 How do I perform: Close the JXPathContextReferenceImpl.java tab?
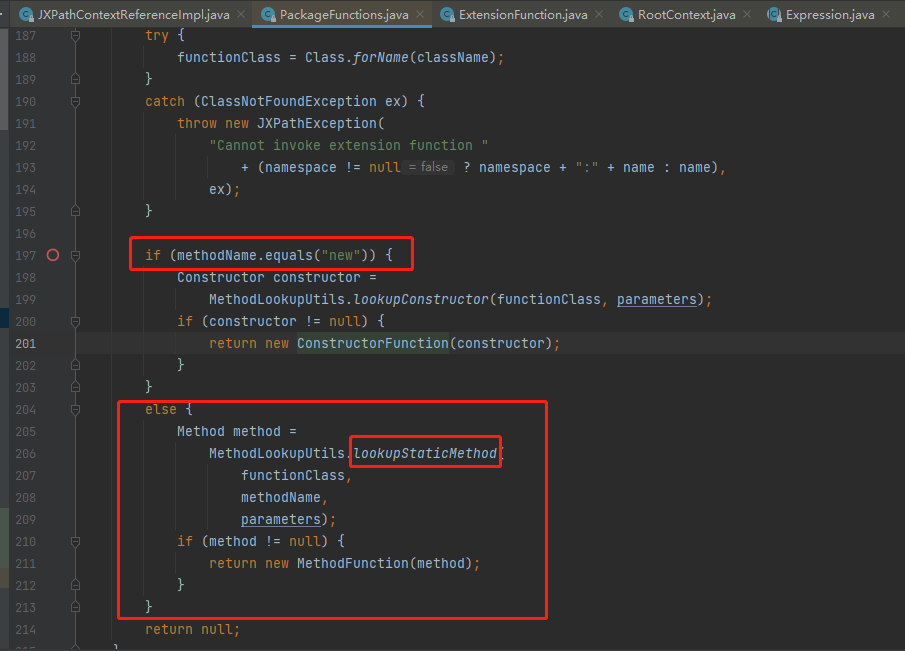tap(241, 14)
